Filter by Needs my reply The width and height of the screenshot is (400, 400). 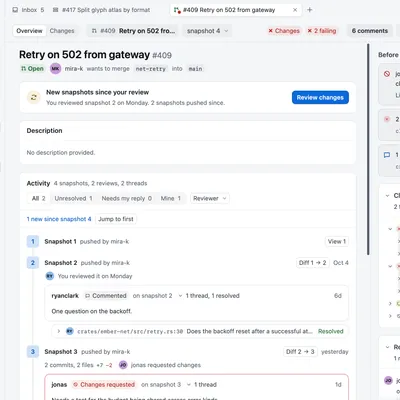[x=127, y=198]
